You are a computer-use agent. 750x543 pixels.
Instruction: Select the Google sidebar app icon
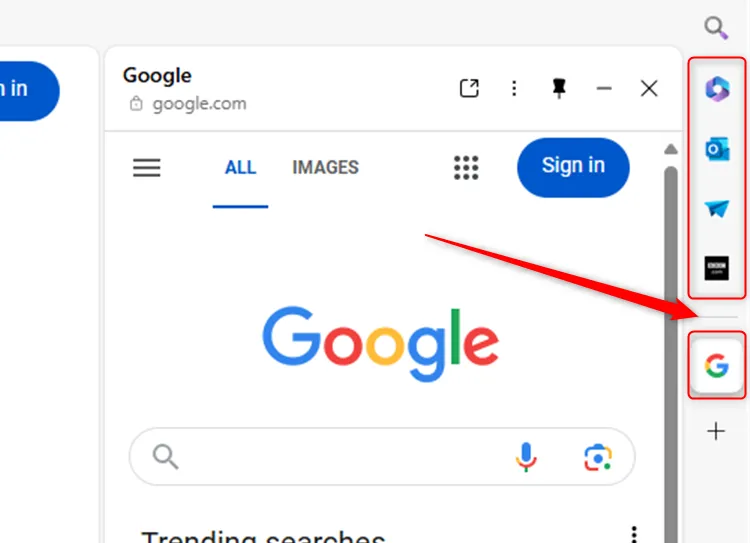click(x=716, y=366)
